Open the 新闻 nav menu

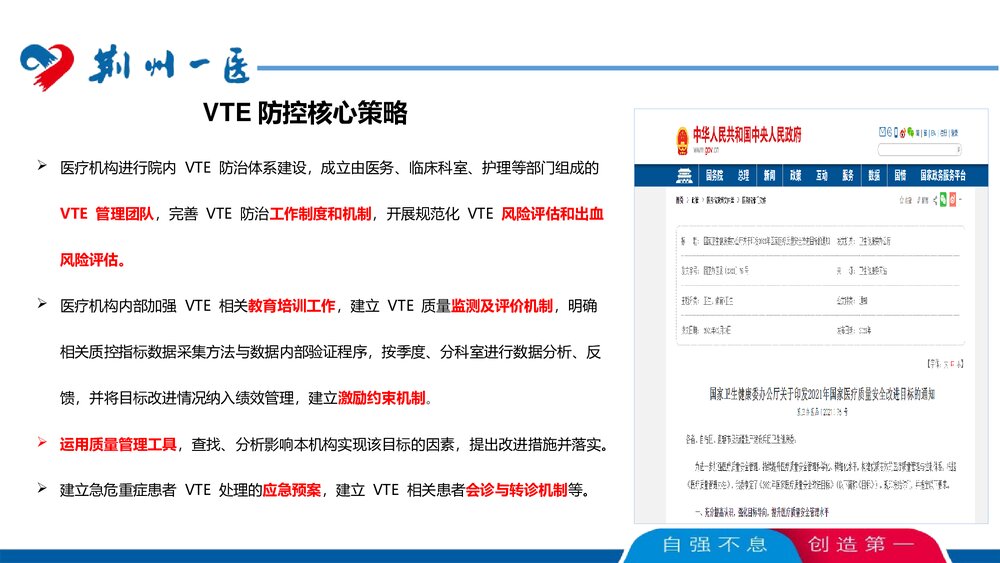pyautogui.click(x=769, y=176)
